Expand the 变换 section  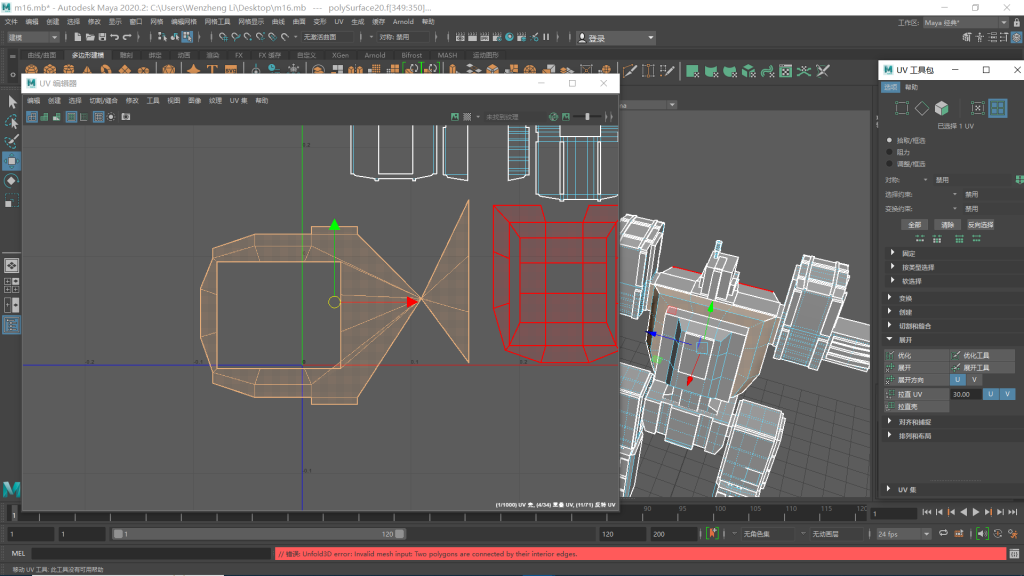click(890, 298)
